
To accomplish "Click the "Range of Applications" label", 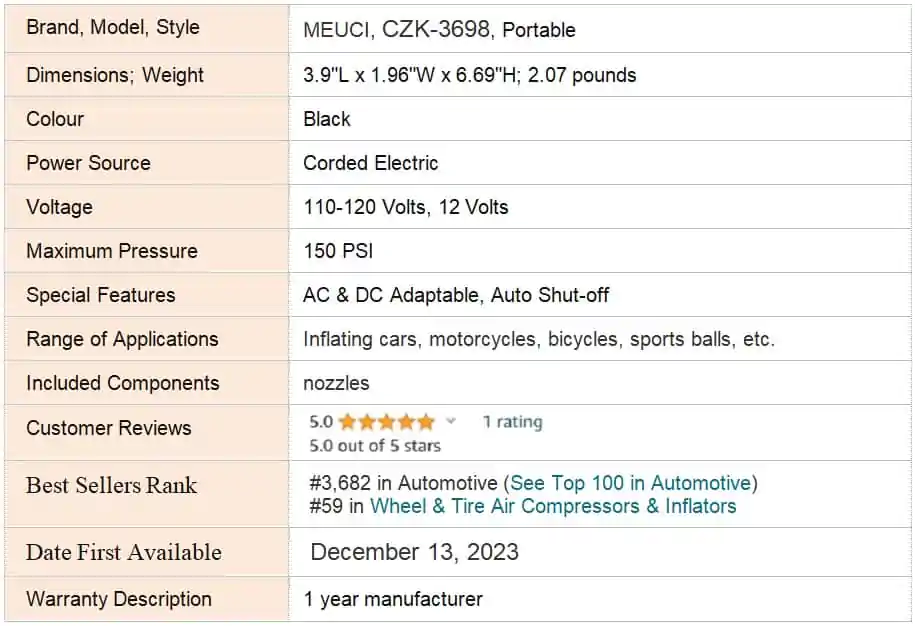I will 122,339.
